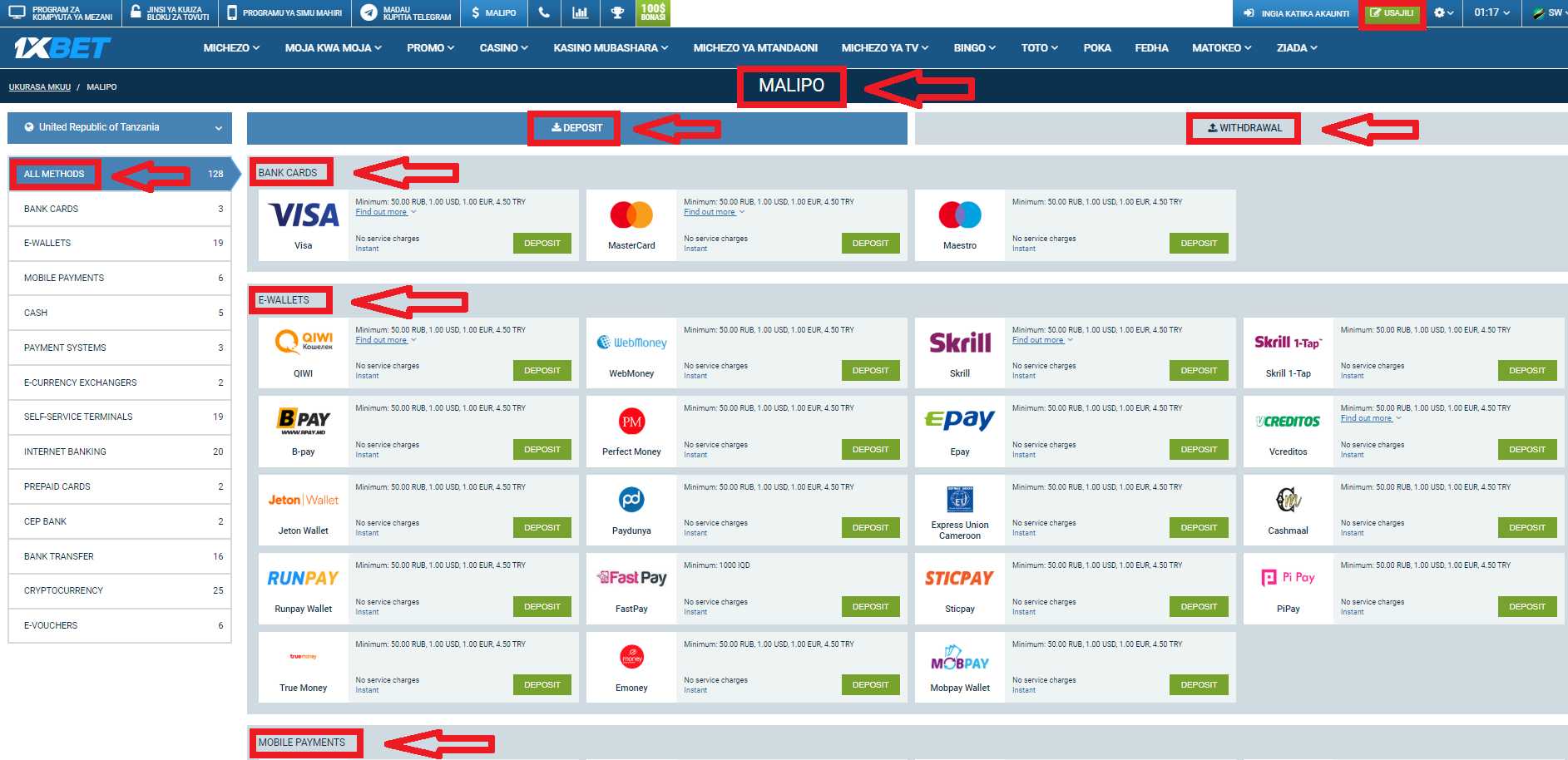The width and height of the screenshot is (1568, 760).
Task: Select the FastPay logo
Action: point(631,578)
